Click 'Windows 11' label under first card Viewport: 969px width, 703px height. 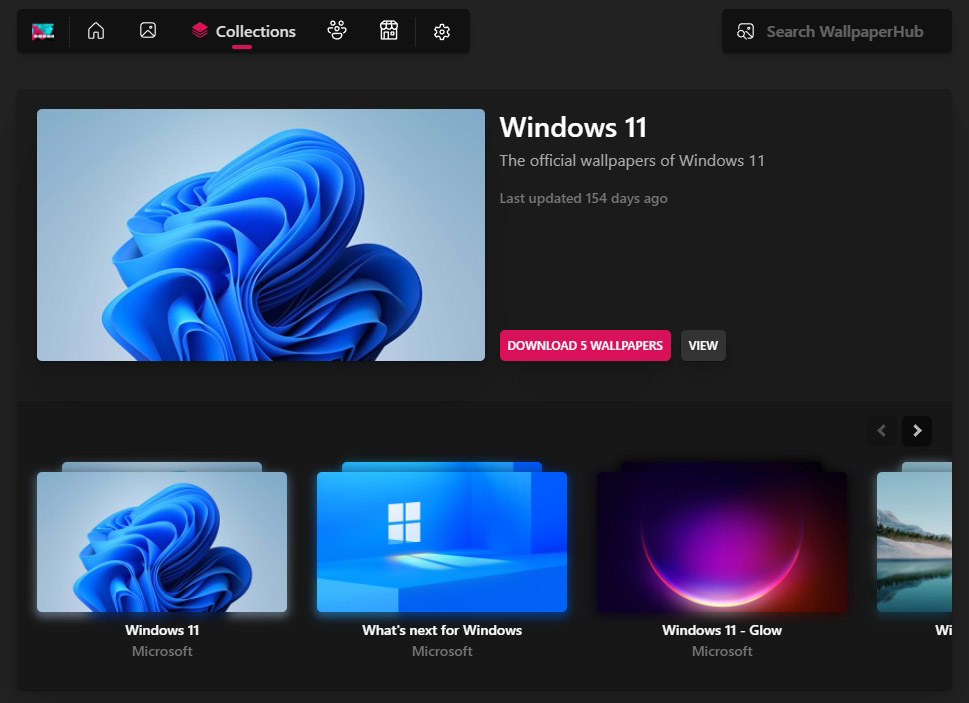(x=162, y=630)
